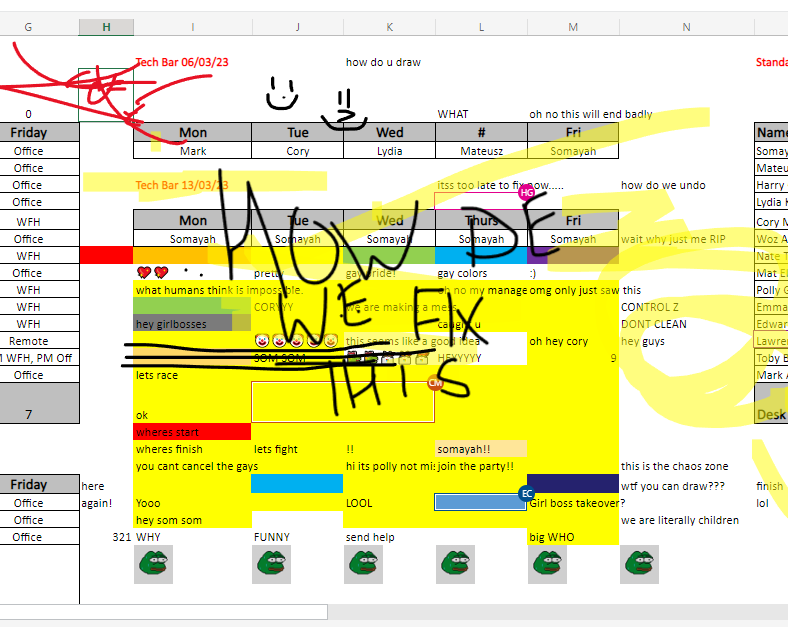The image size is (788, 627).
Task: Click the pink HG collaborator badge
Action: click(x=527, y=192)
